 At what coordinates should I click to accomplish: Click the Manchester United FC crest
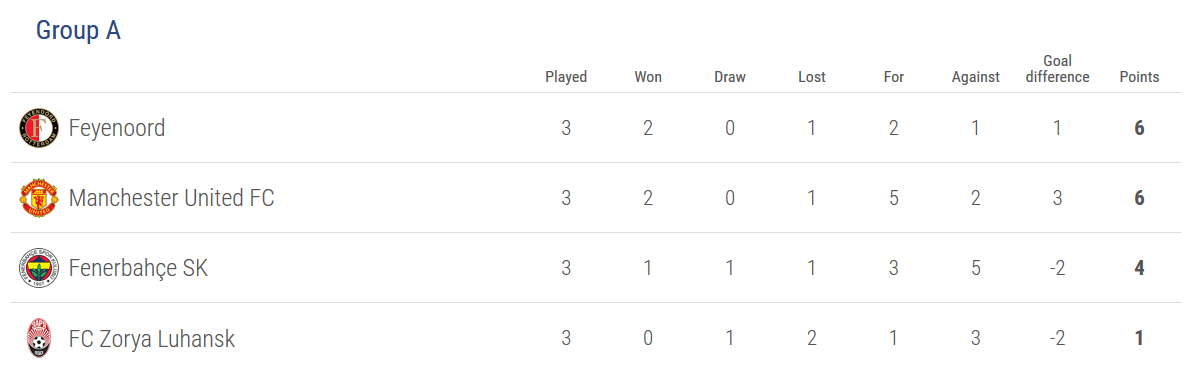(x=39, y=199)
